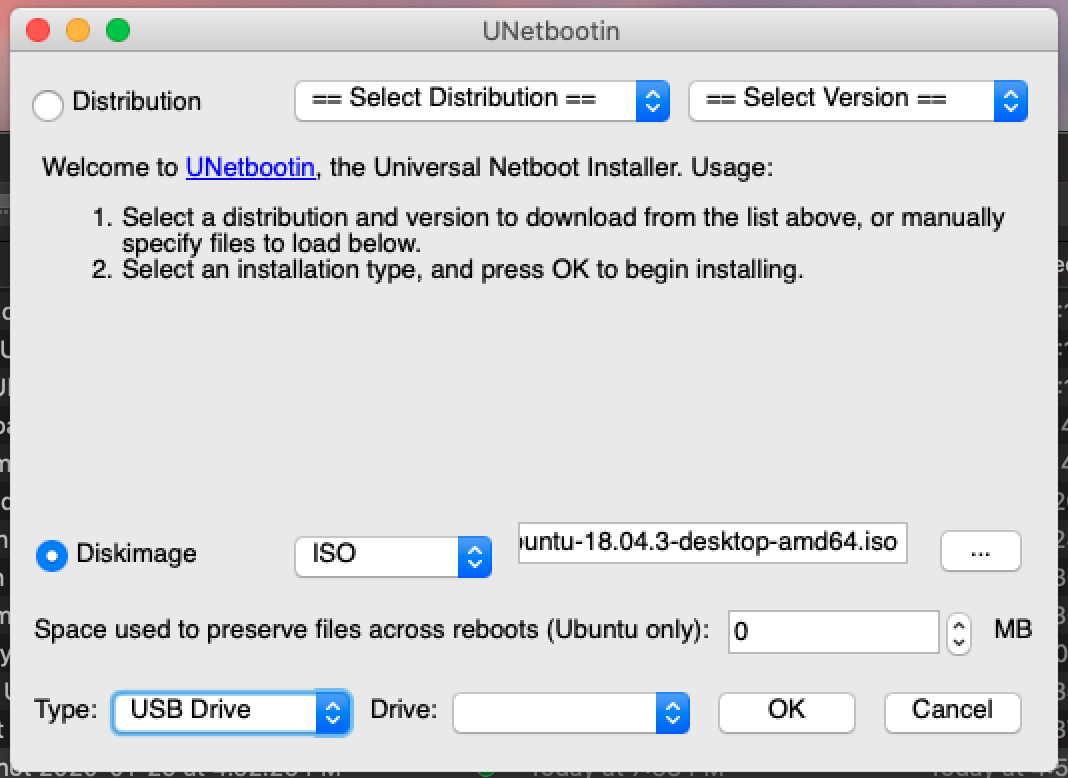The width and height of the screenshot is (1068, 778).
Task: Zoom UNetbootin with the green button
Action: tap(118, 31)
